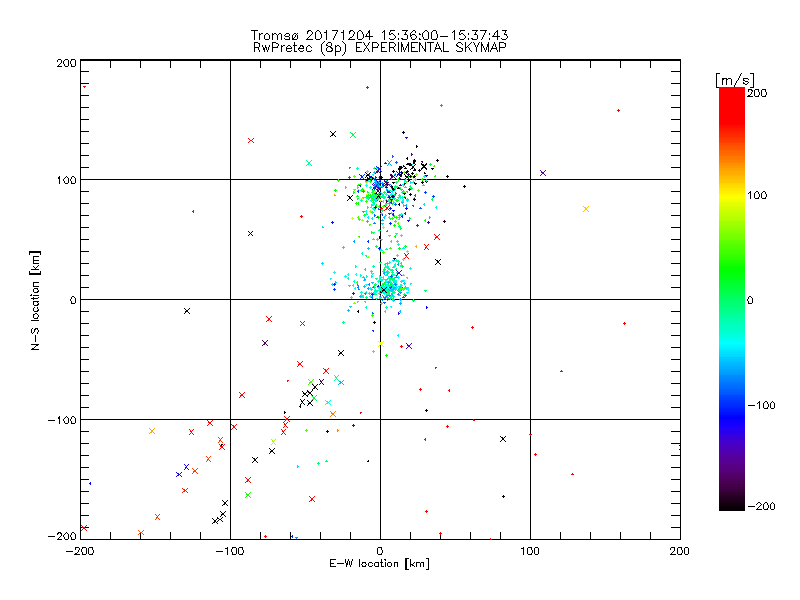Click the N-S axis tick label "-100"
This screenshot has height=600, width=800.
62,420
